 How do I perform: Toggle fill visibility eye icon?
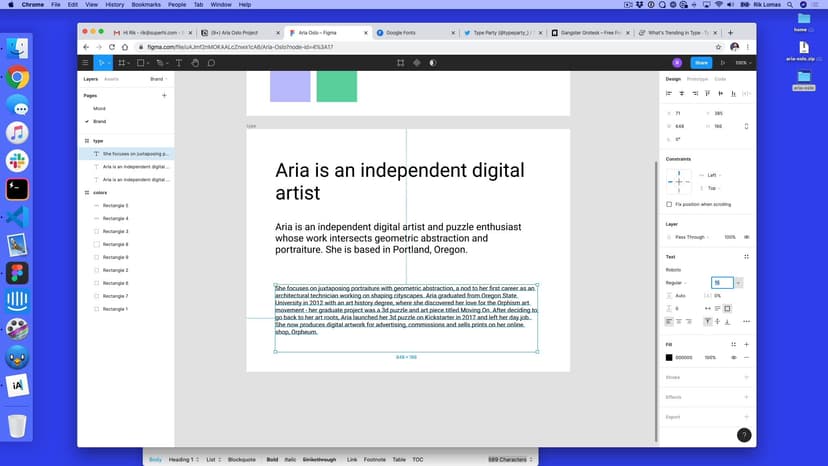pyautogui.click(x=734, y=357)
